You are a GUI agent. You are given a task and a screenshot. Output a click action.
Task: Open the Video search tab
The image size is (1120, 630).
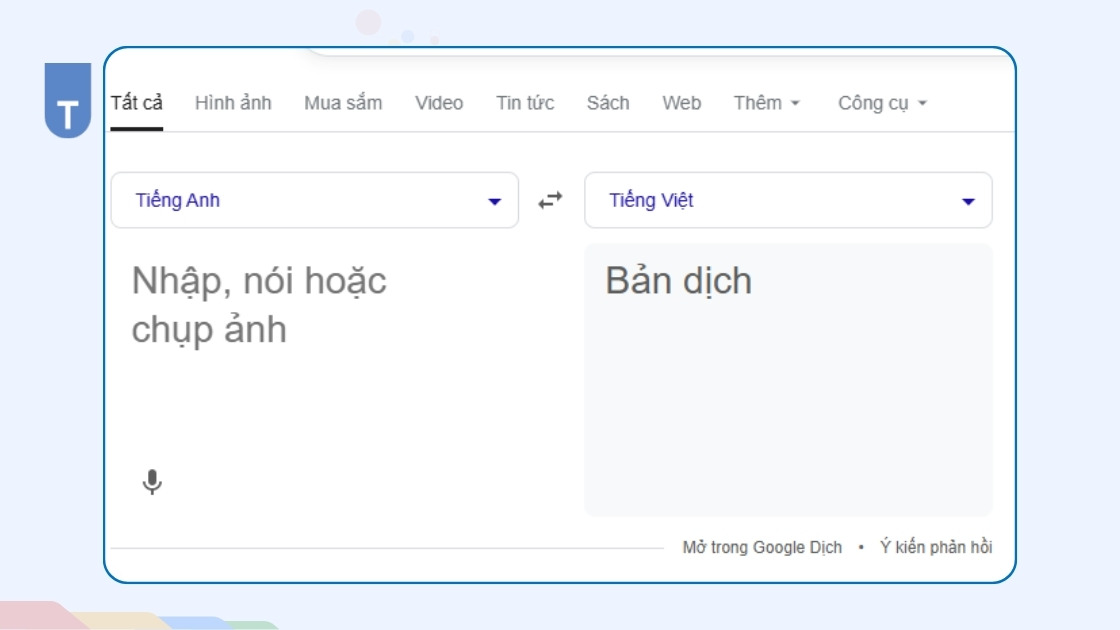coord(439,103)
